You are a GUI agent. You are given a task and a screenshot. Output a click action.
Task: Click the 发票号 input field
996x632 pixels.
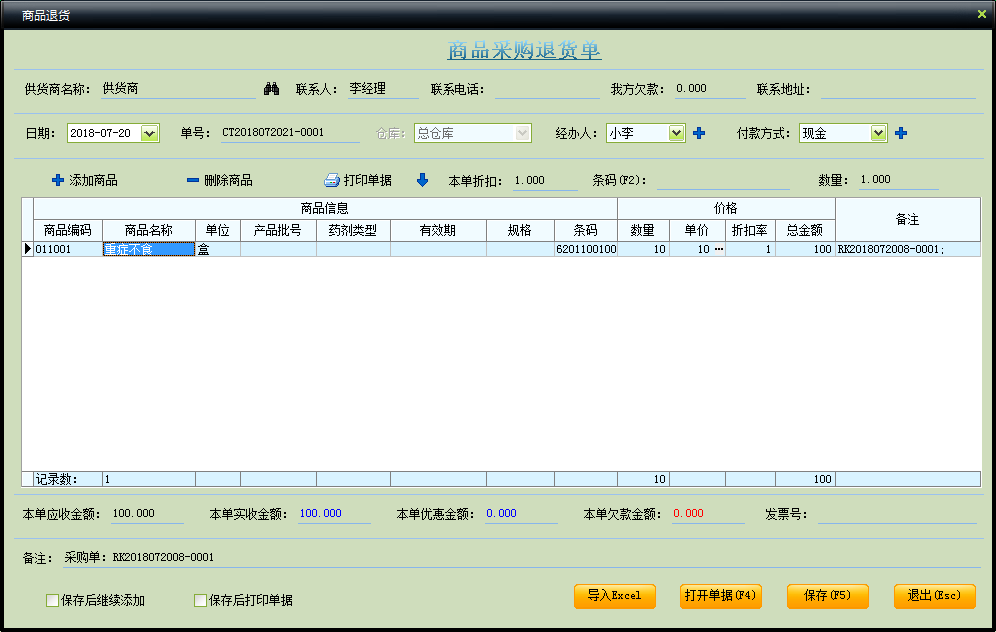coord(897,514)
